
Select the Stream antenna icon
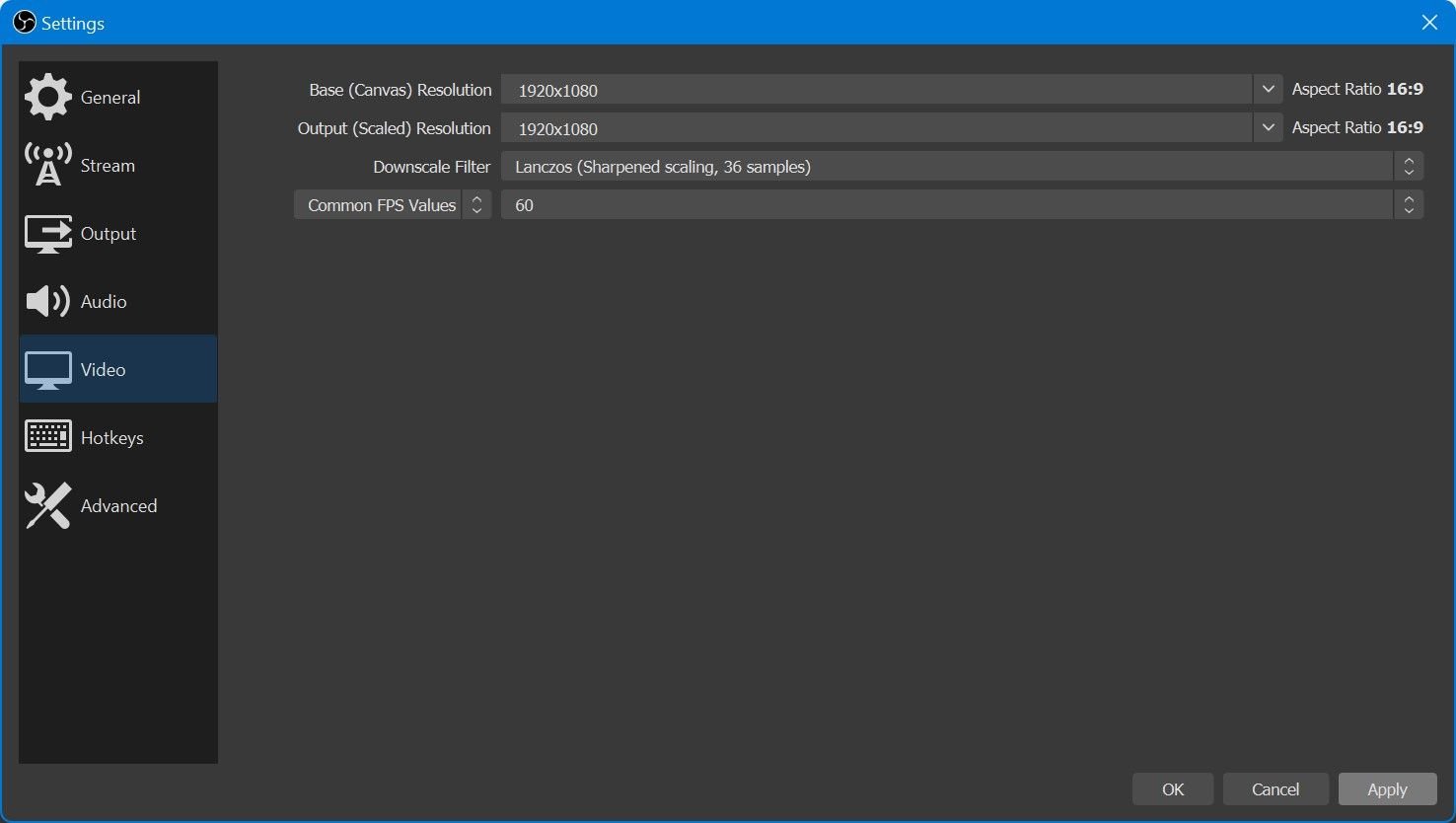pyautogui.click(x=47, y=165)
